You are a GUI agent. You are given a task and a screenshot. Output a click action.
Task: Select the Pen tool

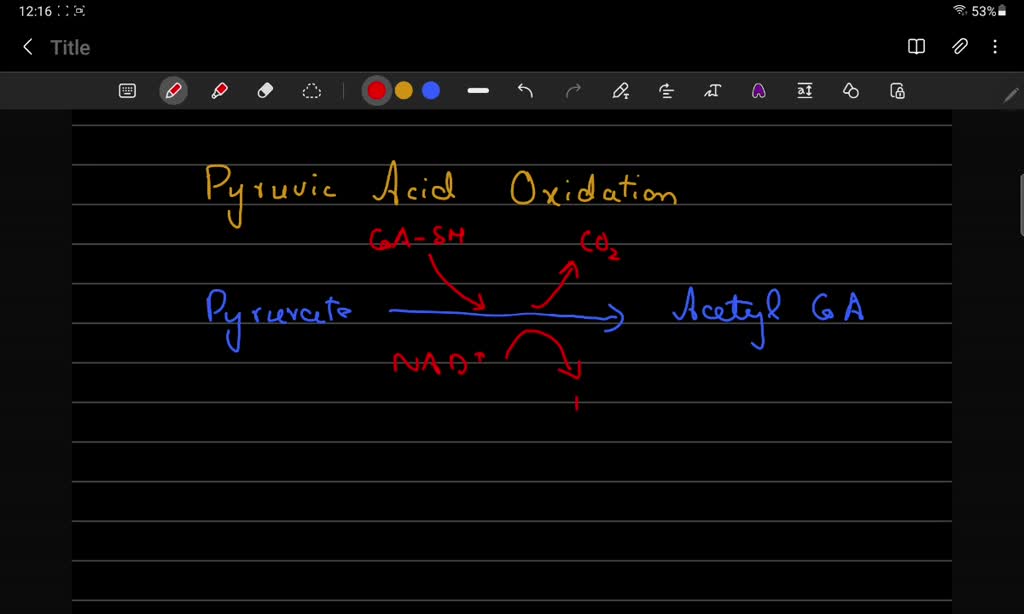[173, 90]
